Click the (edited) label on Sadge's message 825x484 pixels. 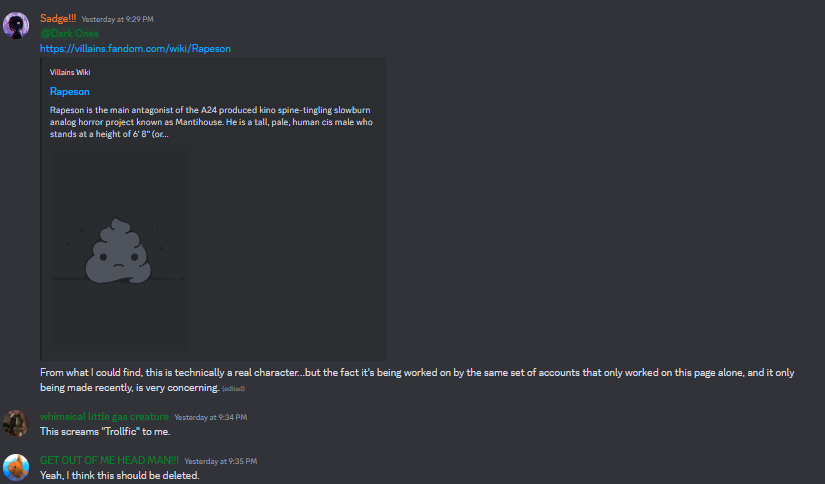click(233, 389)
